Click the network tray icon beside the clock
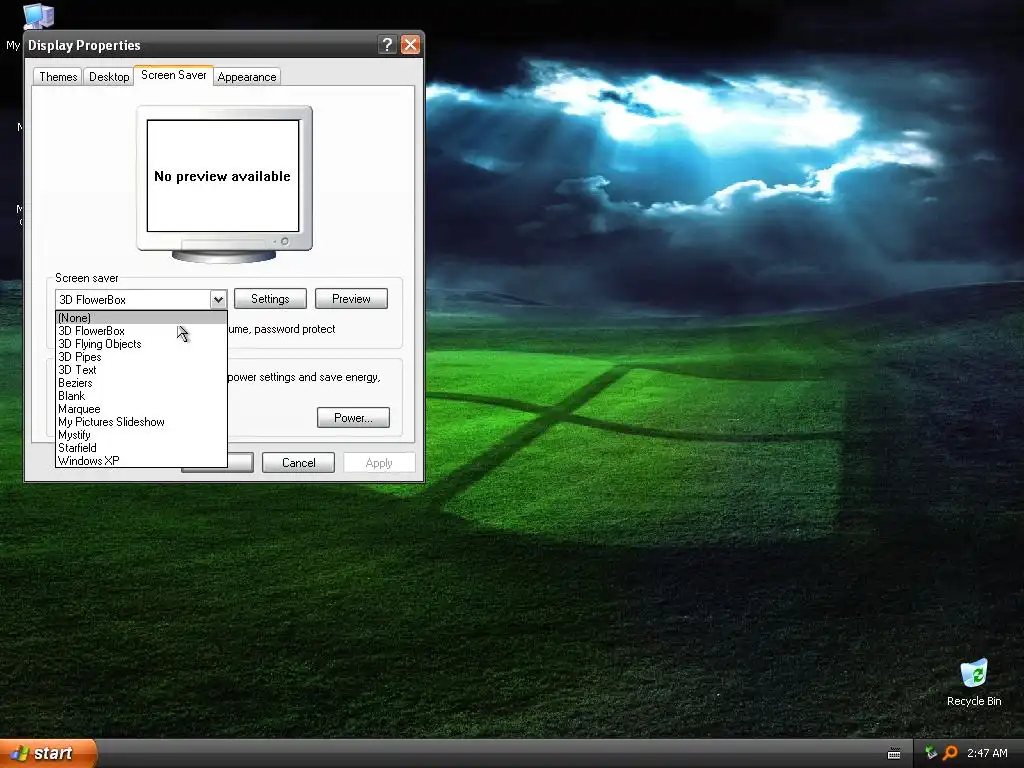1024x768 pixels. click(x=931, y=753)
